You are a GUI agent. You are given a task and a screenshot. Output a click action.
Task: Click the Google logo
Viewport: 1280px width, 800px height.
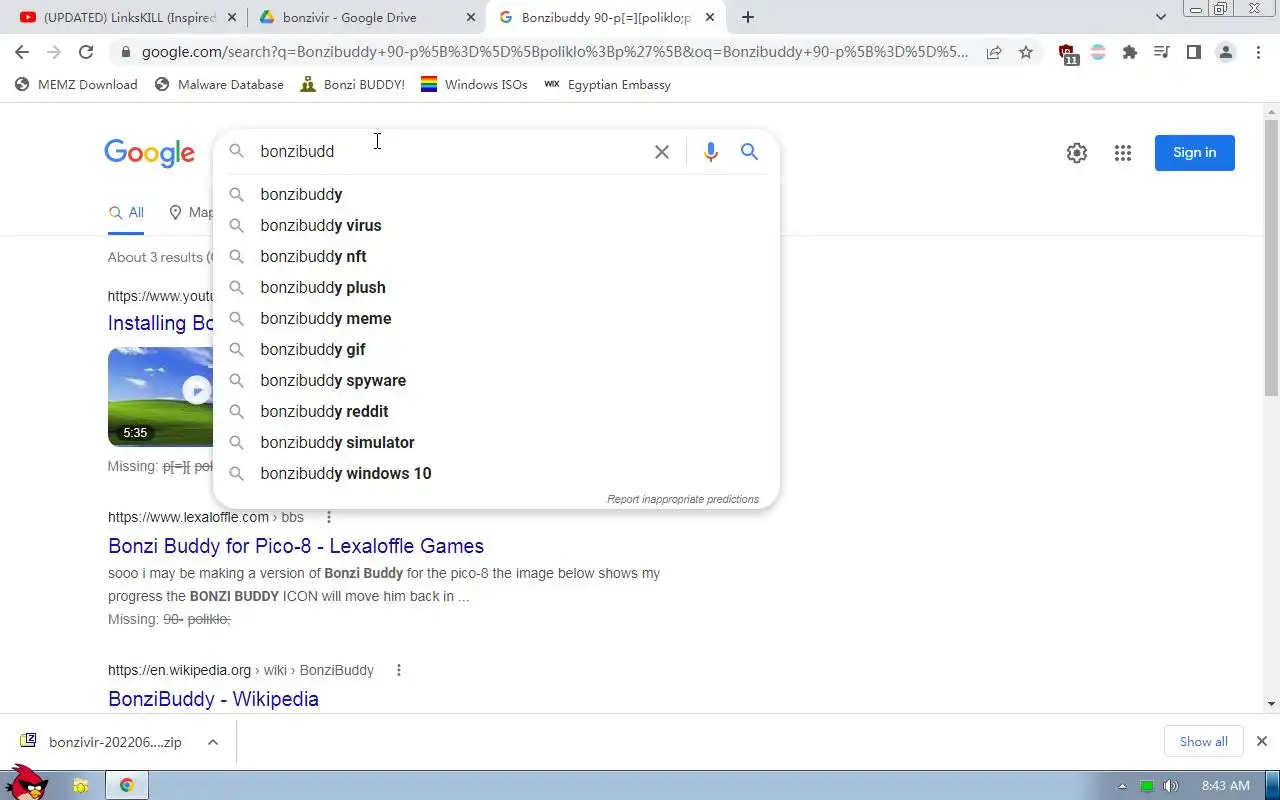(149, 153)
